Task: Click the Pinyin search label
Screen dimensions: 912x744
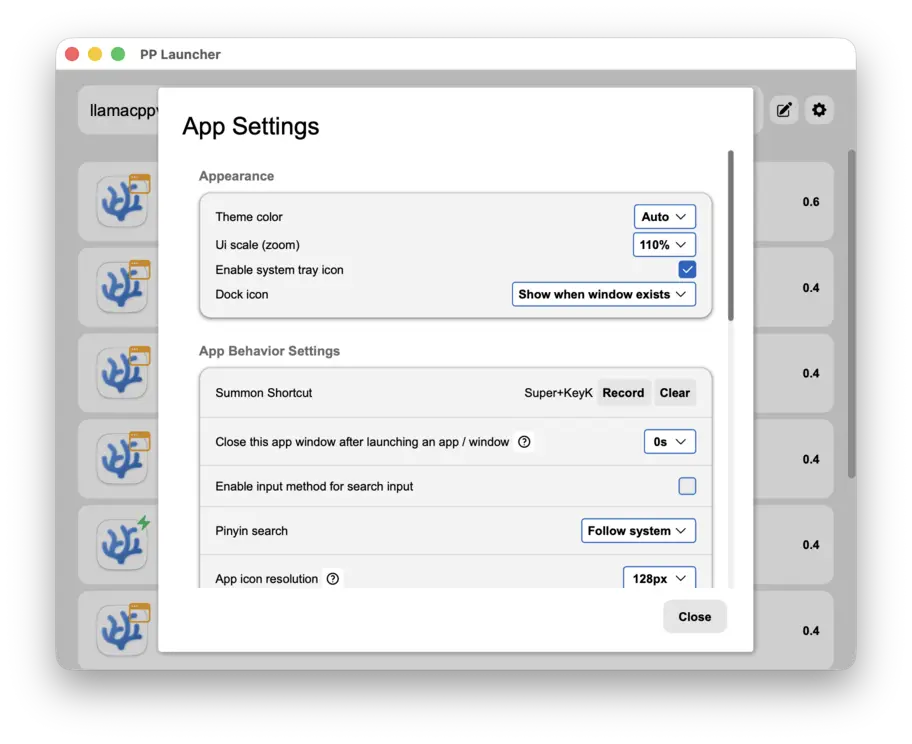Action: pos(251,531)
